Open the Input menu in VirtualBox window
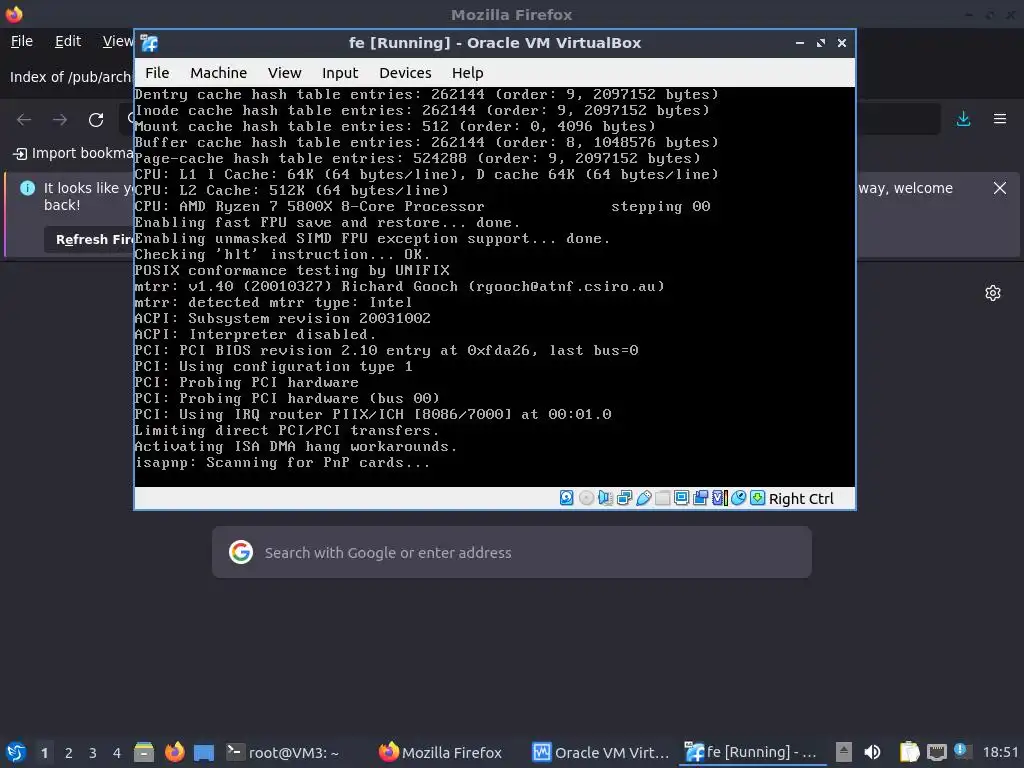The image size is (1024, 768). tap(340, 73)
